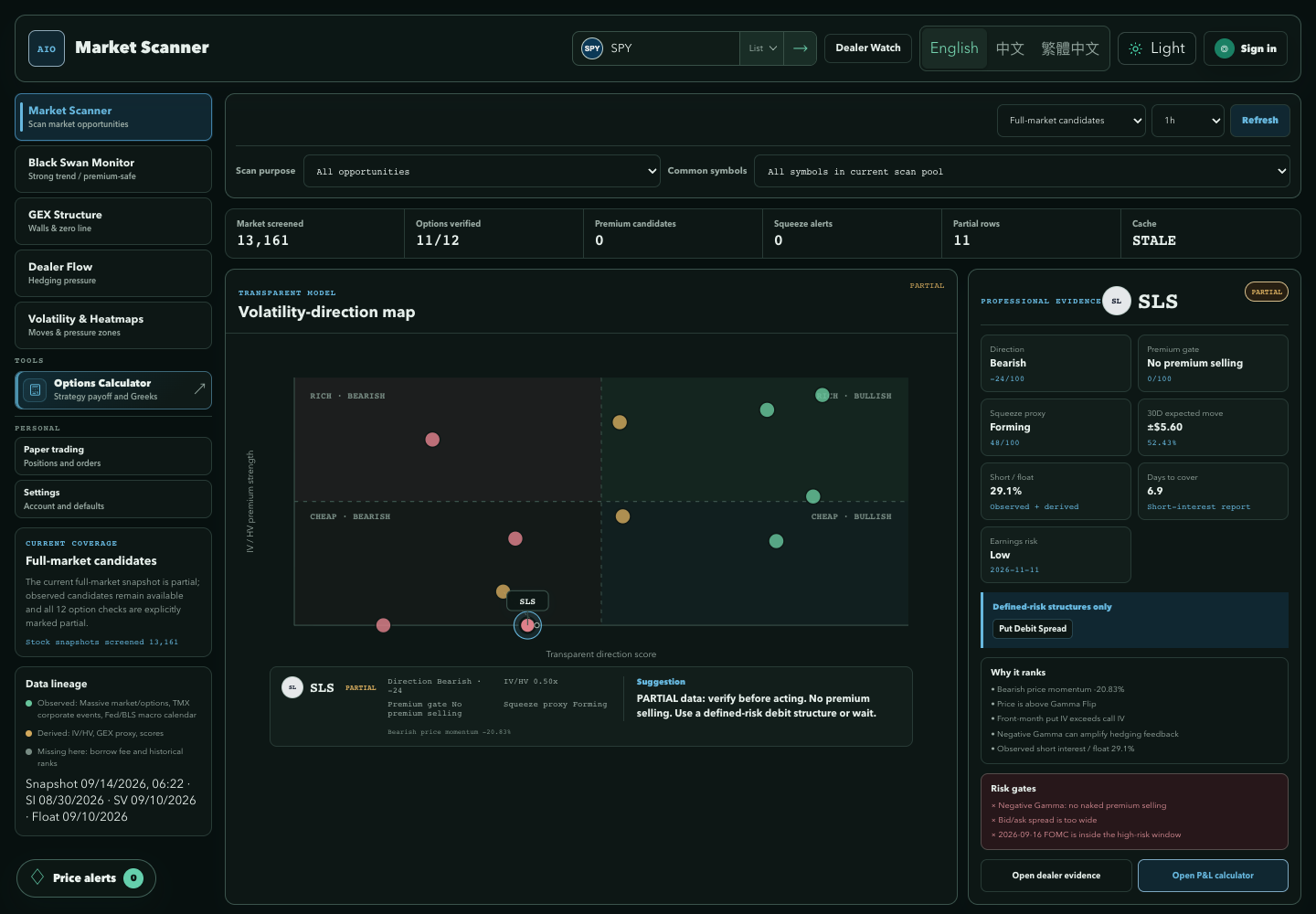
Task: Open the Full-market candidates dropdown
Action: click(1071, 121)
